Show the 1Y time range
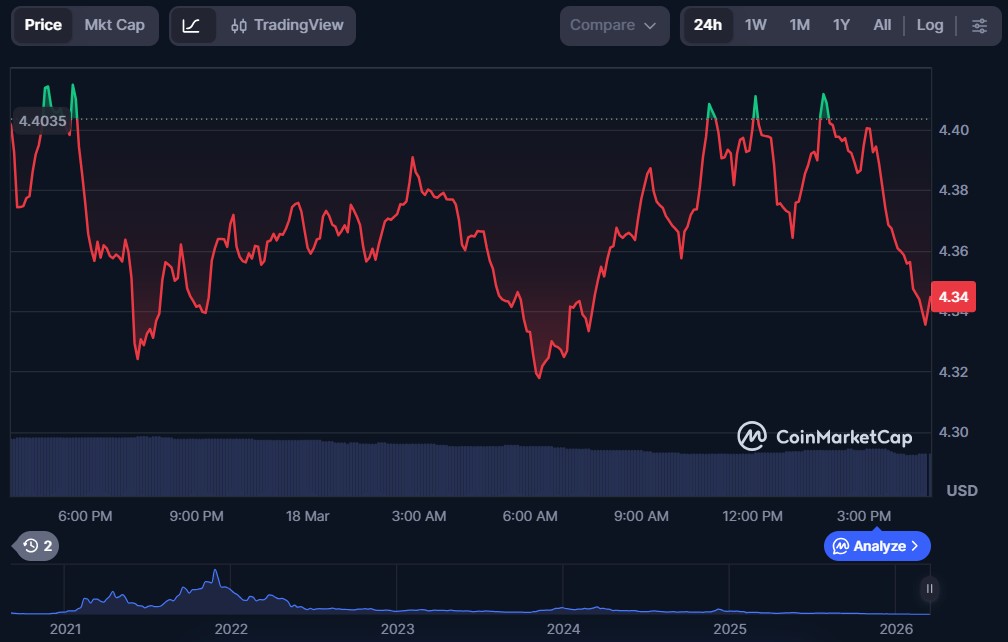 (x=841, y=25)
